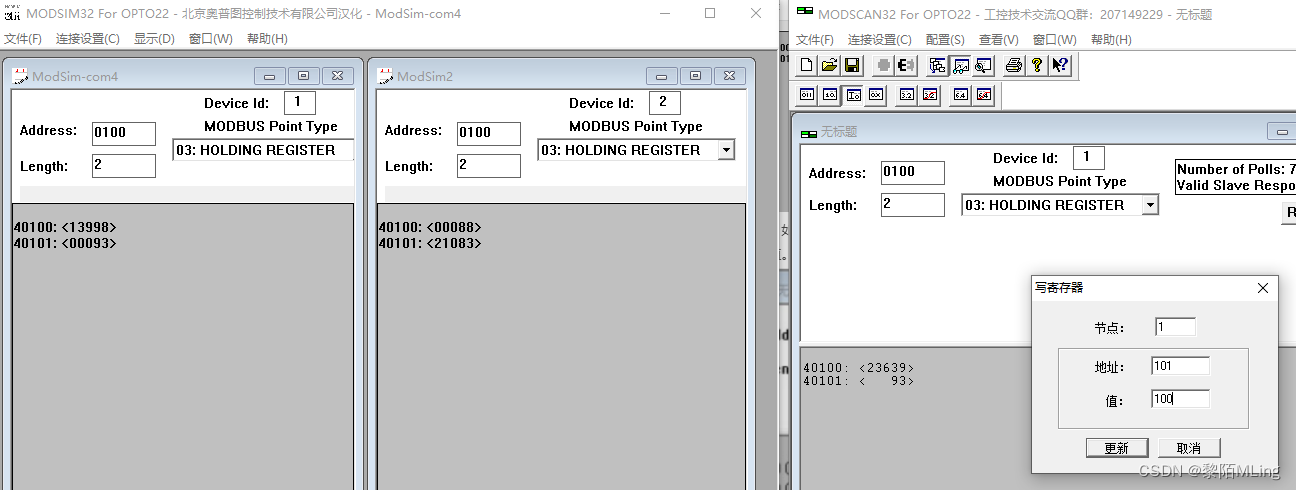Open 帮助(H) menu in MODSCAN32

(1111, 40)
